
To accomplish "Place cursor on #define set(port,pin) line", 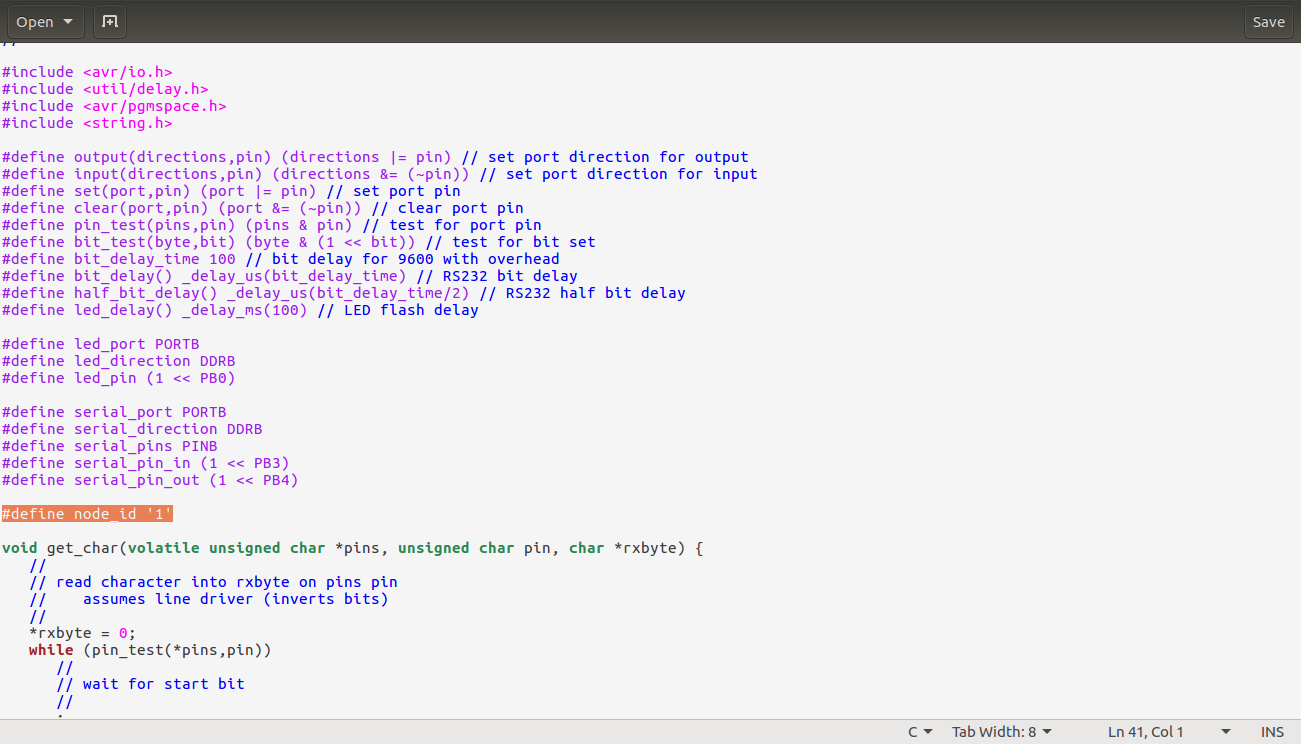I will tap(231, 191).
